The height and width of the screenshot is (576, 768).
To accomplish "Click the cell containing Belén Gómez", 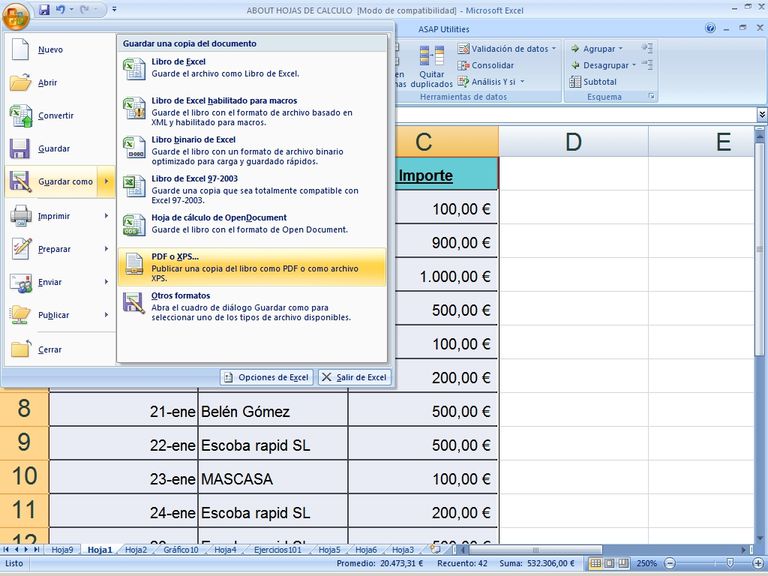I will [273, 411].
